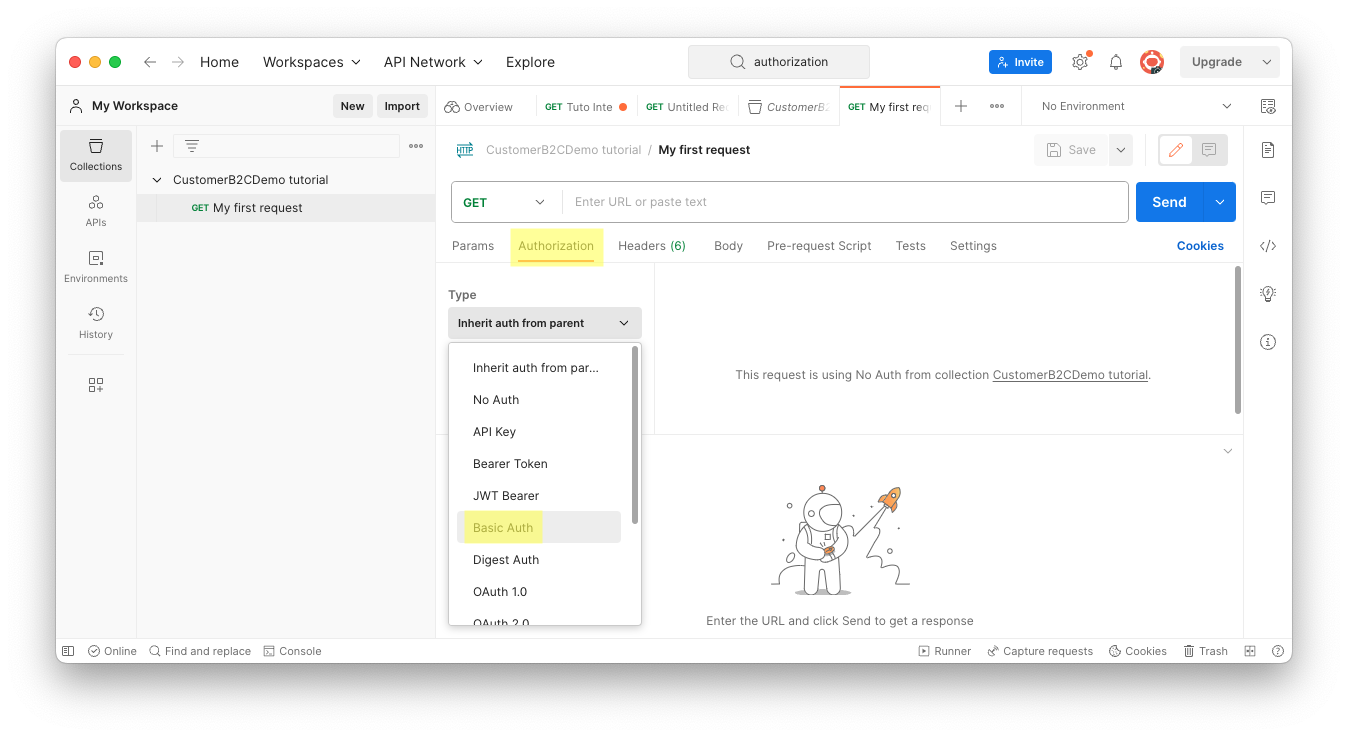The width and height of the screenshot is (1348, 737).
Task: Open the Info icon in right sidebar
Action: click(1268, 342)
